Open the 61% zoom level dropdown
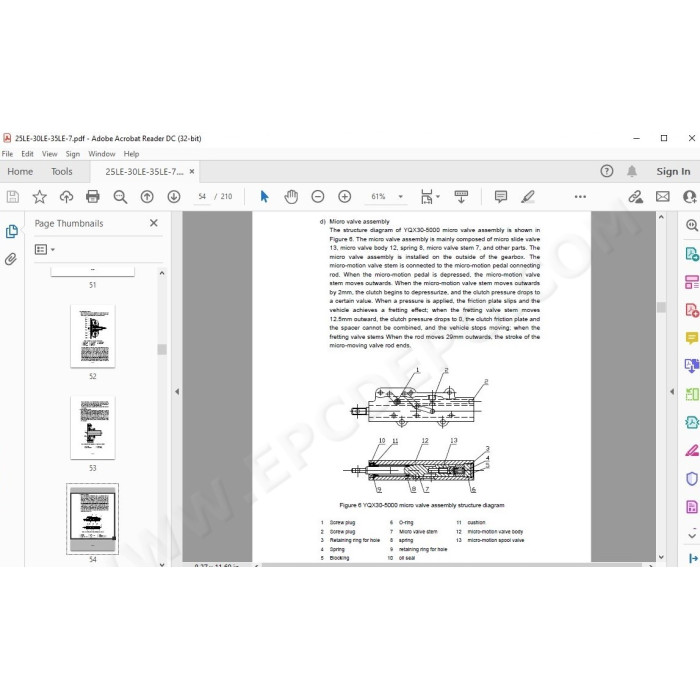Viewport: 700px width, 700px height. pos(386,196)
